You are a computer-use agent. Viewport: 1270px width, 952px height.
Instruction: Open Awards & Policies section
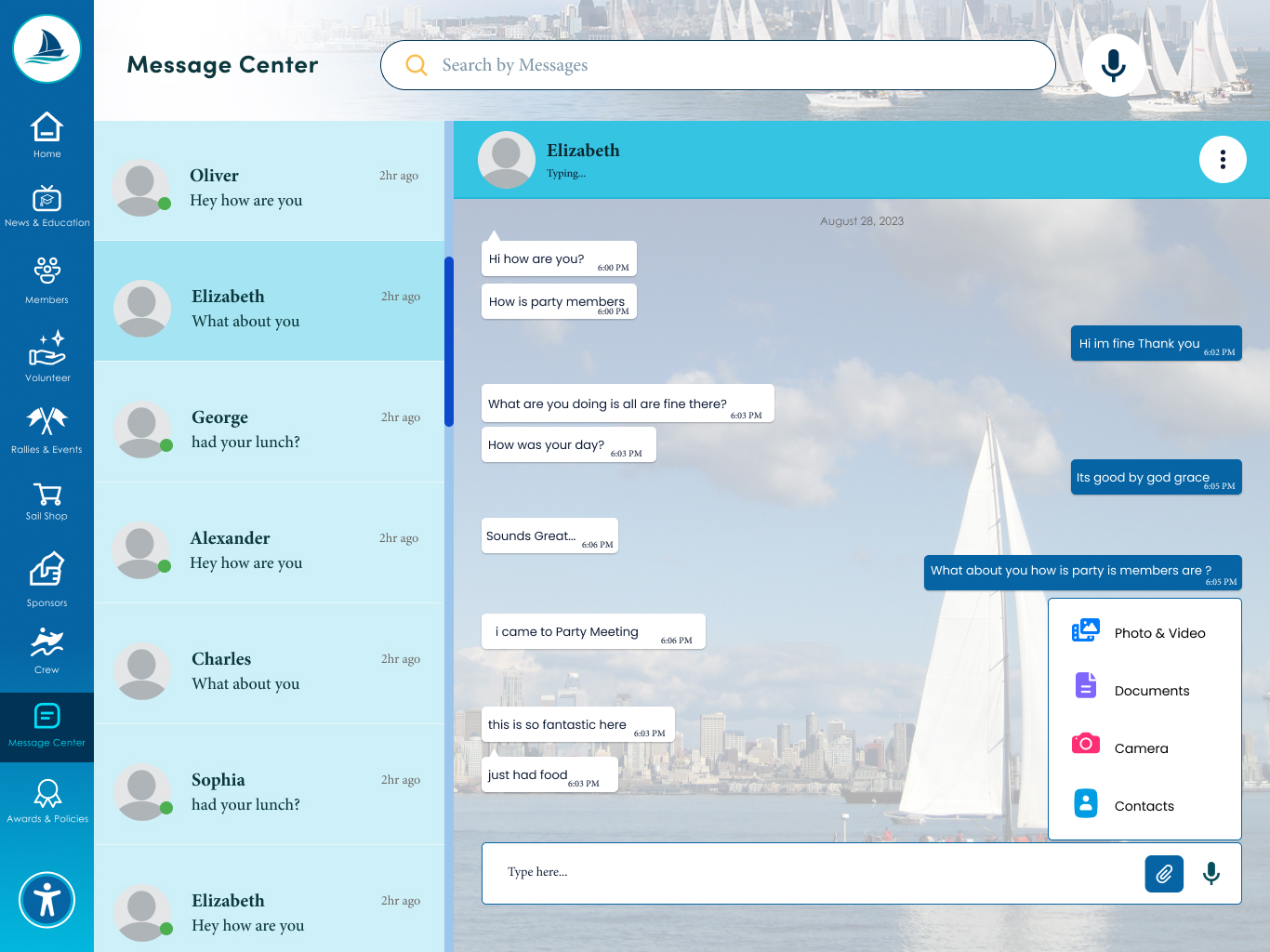46,793
